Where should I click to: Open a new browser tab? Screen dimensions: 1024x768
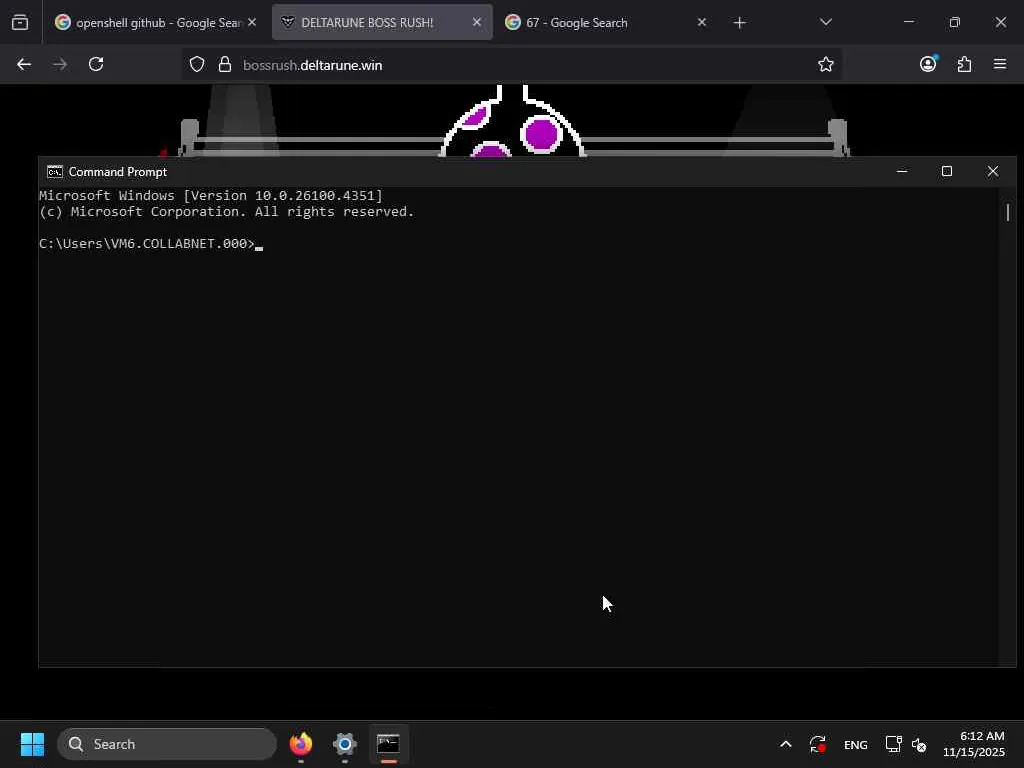[x=739, y=23]
